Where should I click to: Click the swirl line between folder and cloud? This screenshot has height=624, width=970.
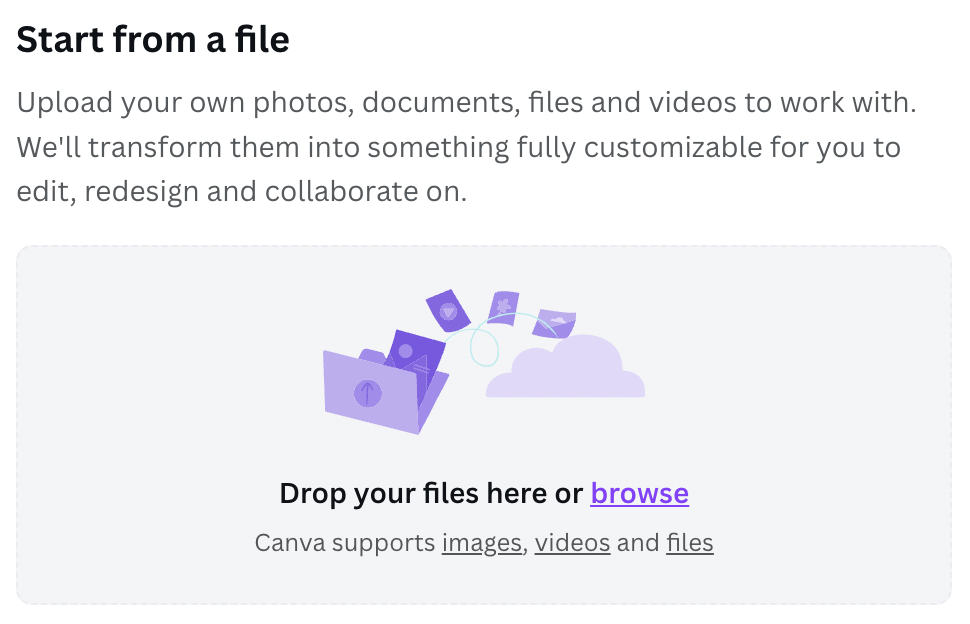coord(484,346)
